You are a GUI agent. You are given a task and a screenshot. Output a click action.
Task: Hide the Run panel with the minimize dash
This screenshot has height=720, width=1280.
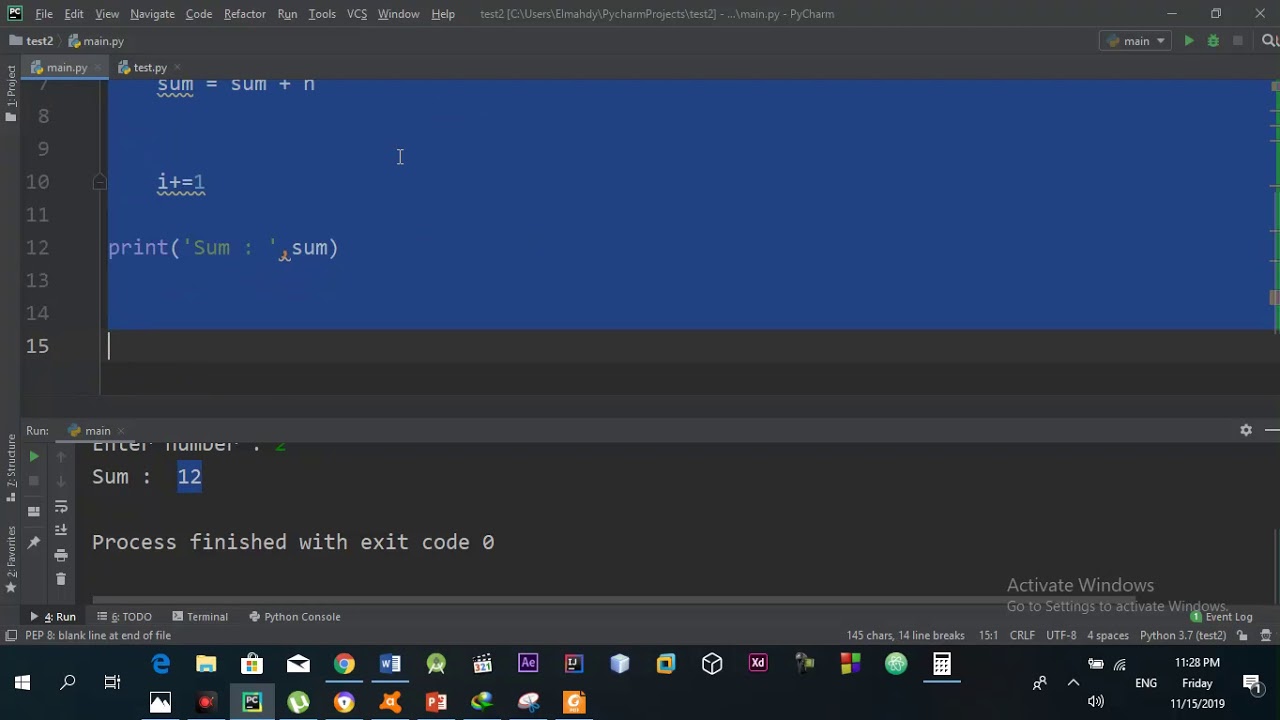point(1271,430)
